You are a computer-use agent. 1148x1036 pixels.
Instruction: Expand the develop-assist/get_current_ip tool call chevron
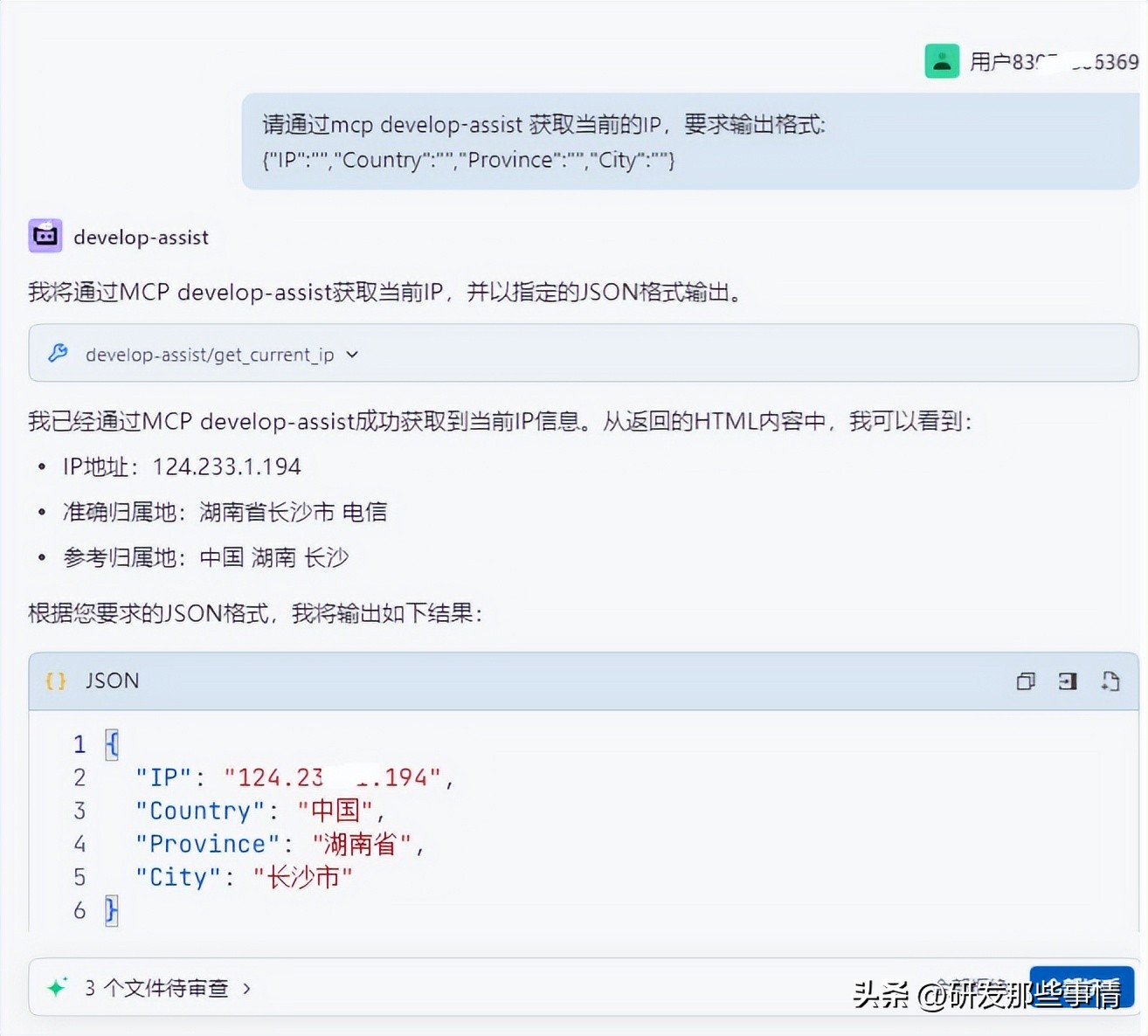click(352, 355)
